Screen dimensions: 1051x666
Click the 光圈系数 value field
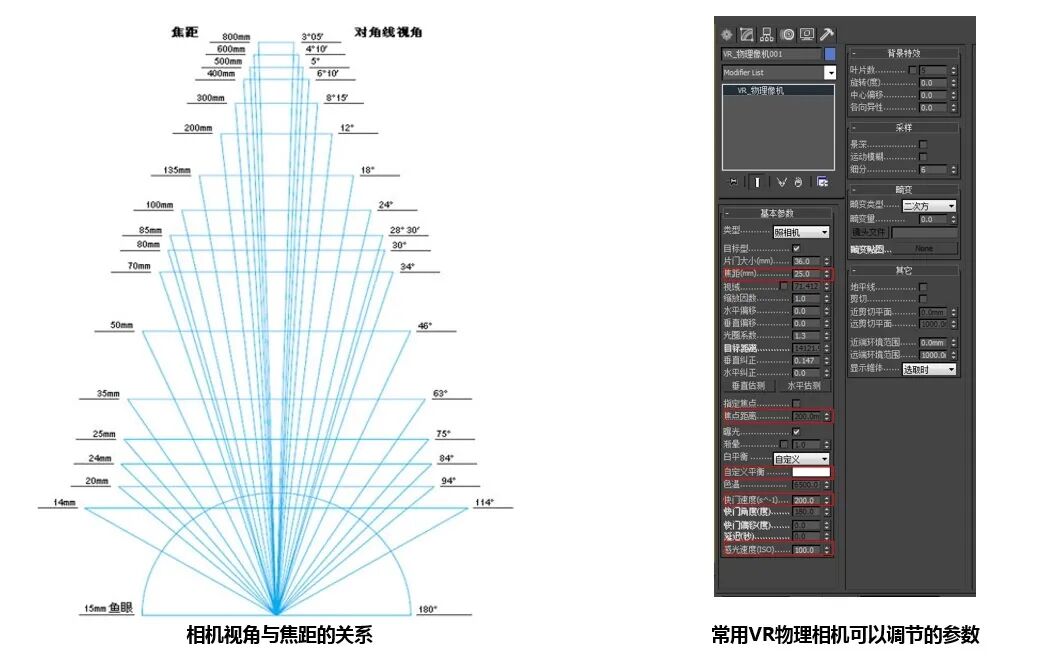pos(807,336)
